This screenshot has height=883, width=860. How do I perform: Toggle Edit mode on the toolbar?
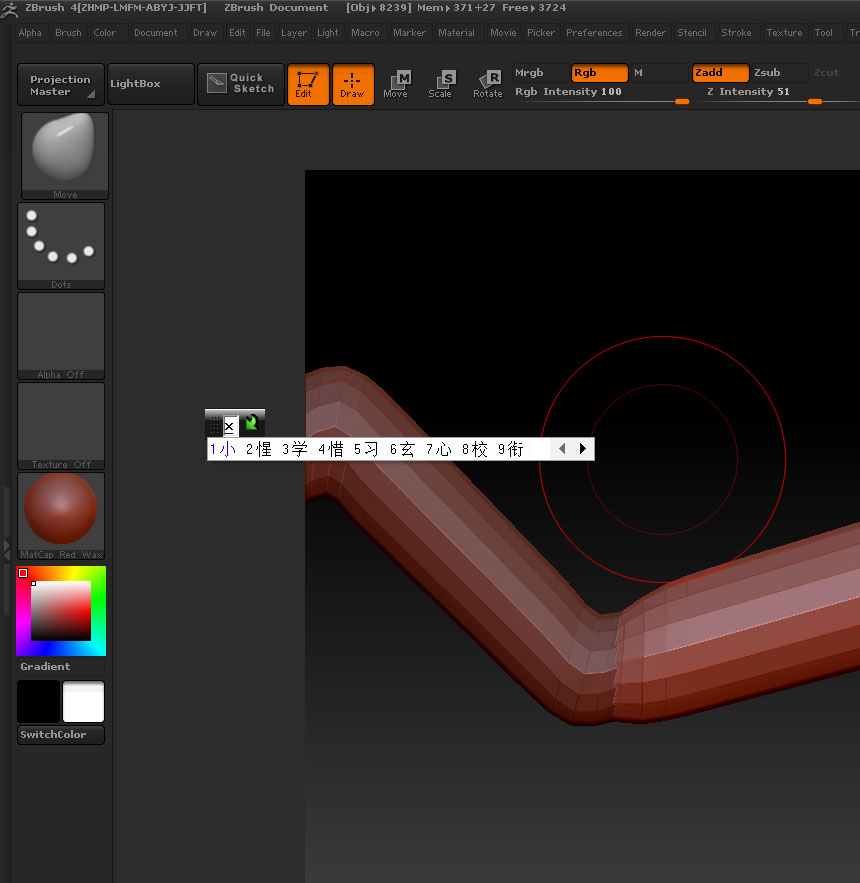click(308, 84)
